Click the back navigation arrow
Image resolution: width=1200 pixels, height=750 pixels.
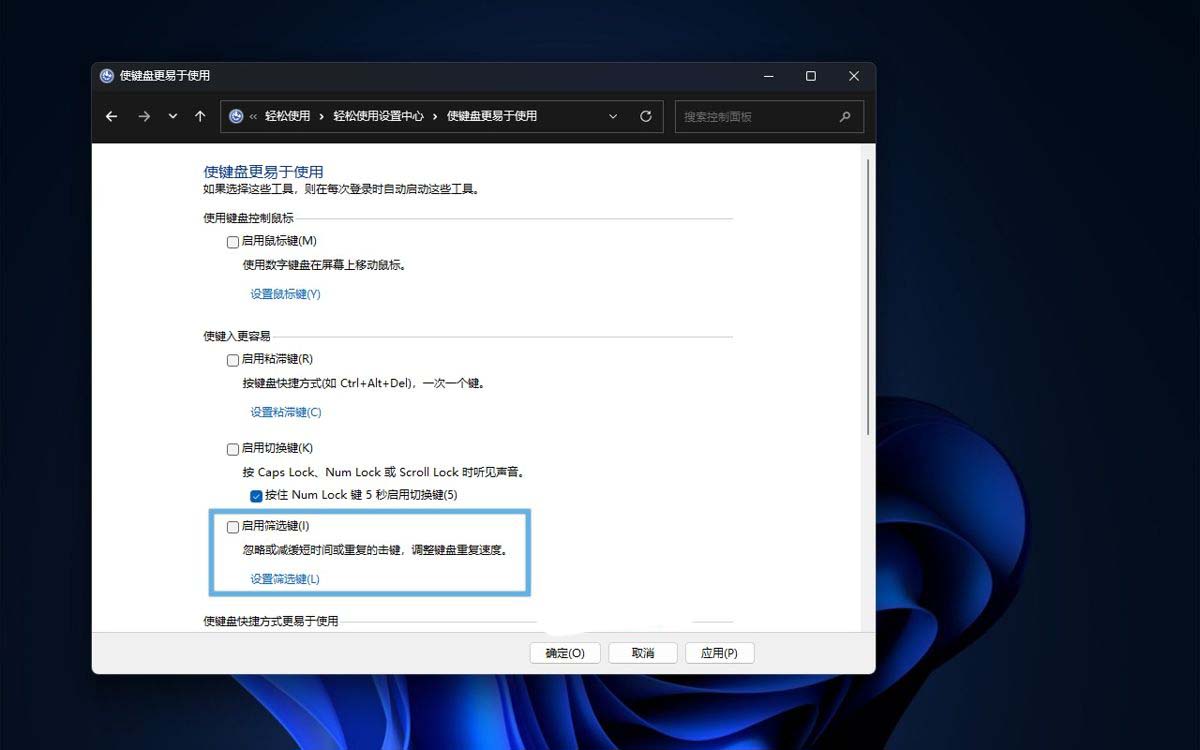coord(111,116)
